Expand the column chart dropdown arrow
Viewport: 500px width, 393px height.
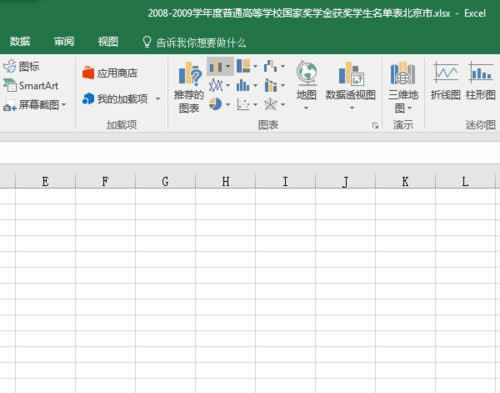coord(228,66)
